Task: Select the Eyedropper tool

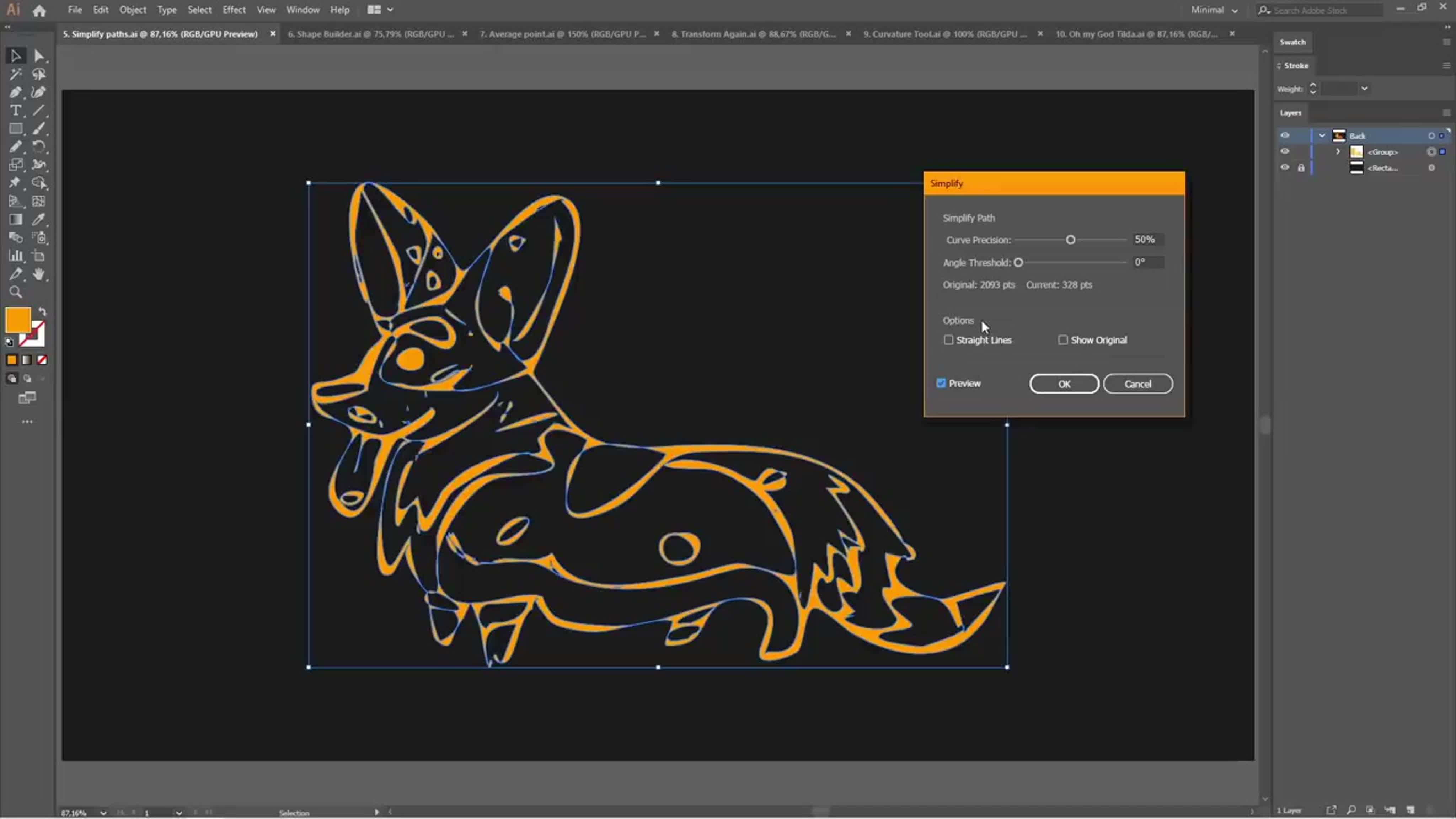Action: pyautogui.click(x=38, y=219)
